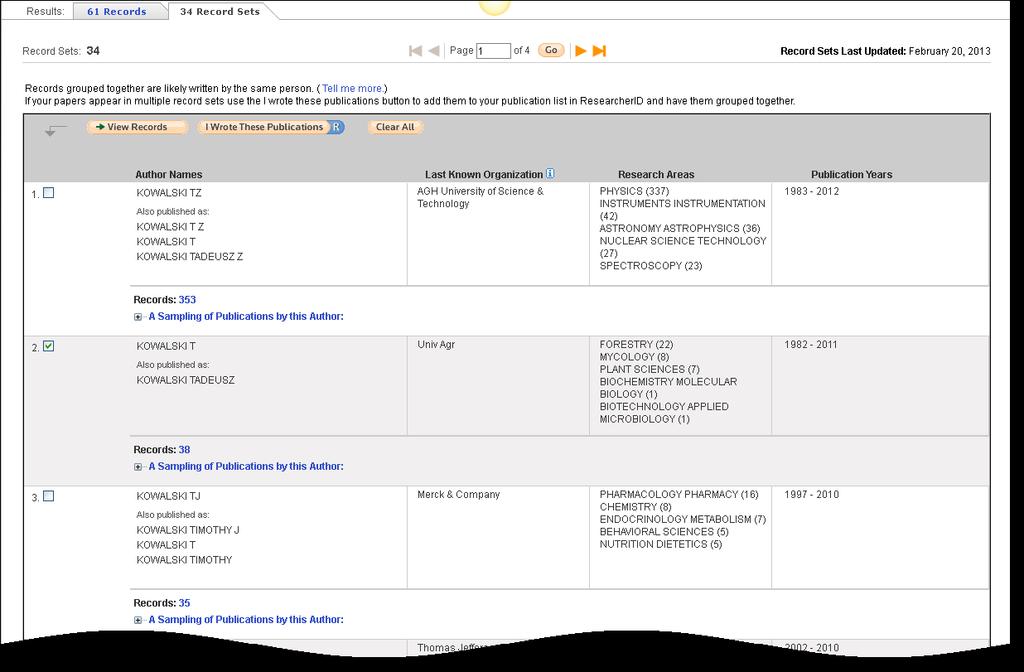Click the 1997 - 2010 publication years
This screenshot has height=672, width=1024.
point(812,494)
